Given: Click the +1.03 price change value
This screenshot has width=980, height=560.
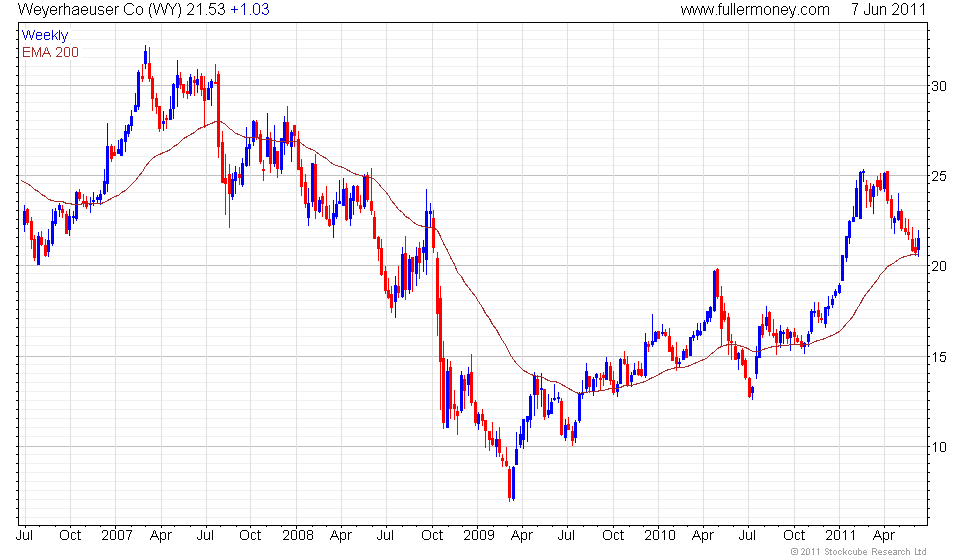Looking at the screenshot, I should tap(250, 9).
